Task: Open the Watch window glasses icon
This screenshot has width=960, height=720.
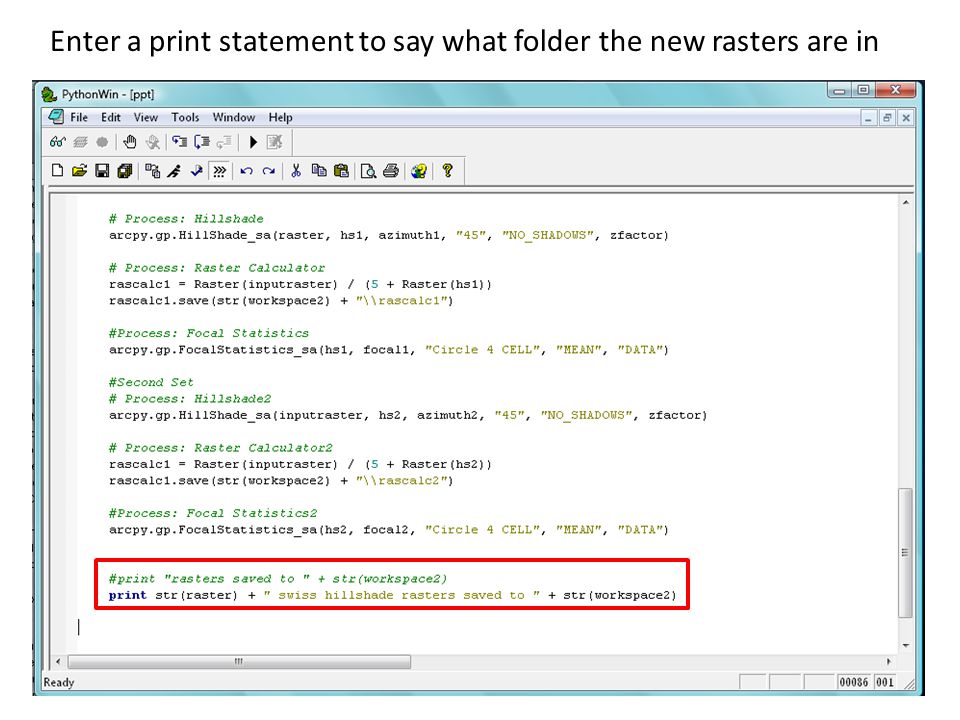Action: pyautogui.click(x=58, y=142)
